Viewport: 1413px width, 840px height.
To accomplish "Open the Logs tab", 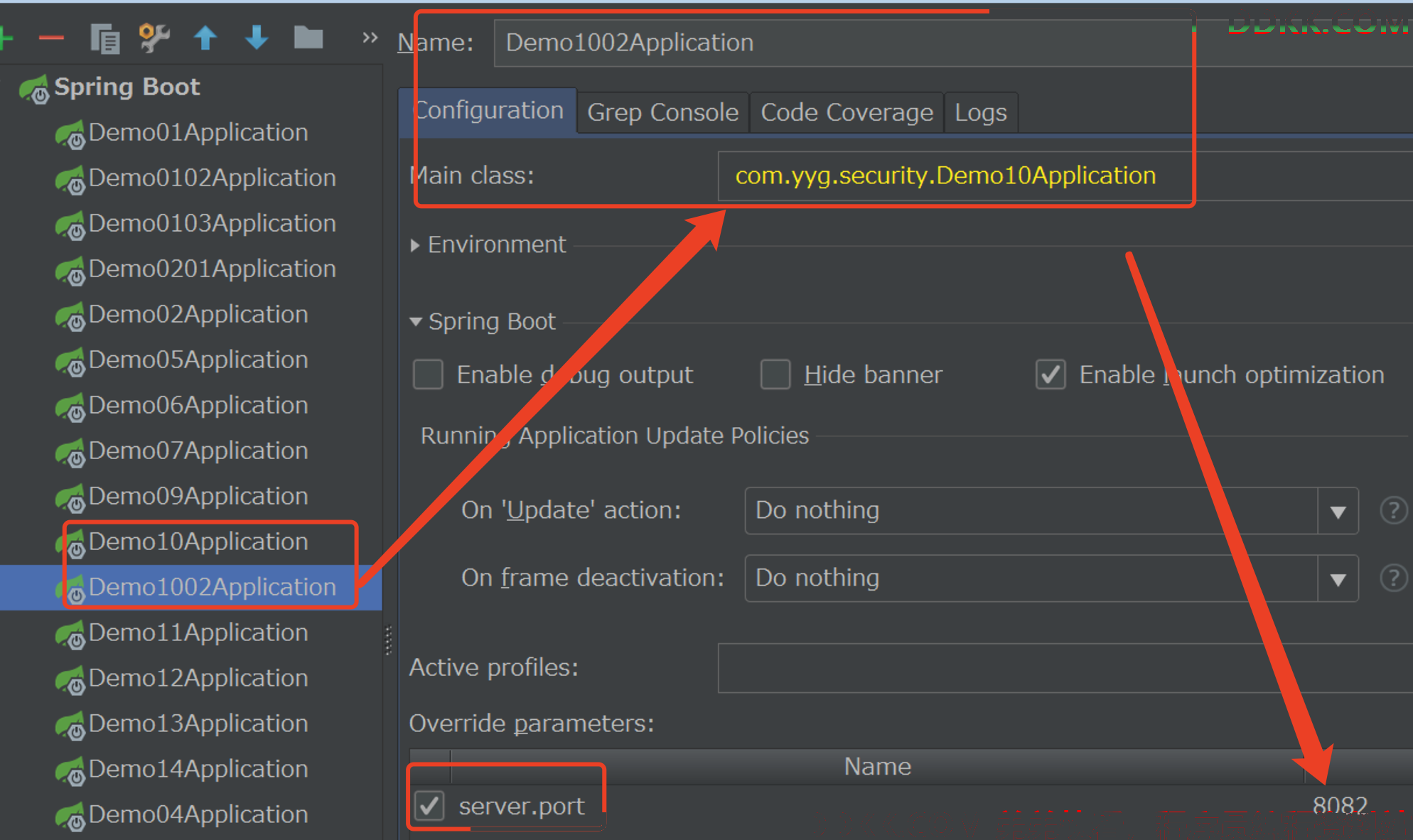I will (981, 112).
